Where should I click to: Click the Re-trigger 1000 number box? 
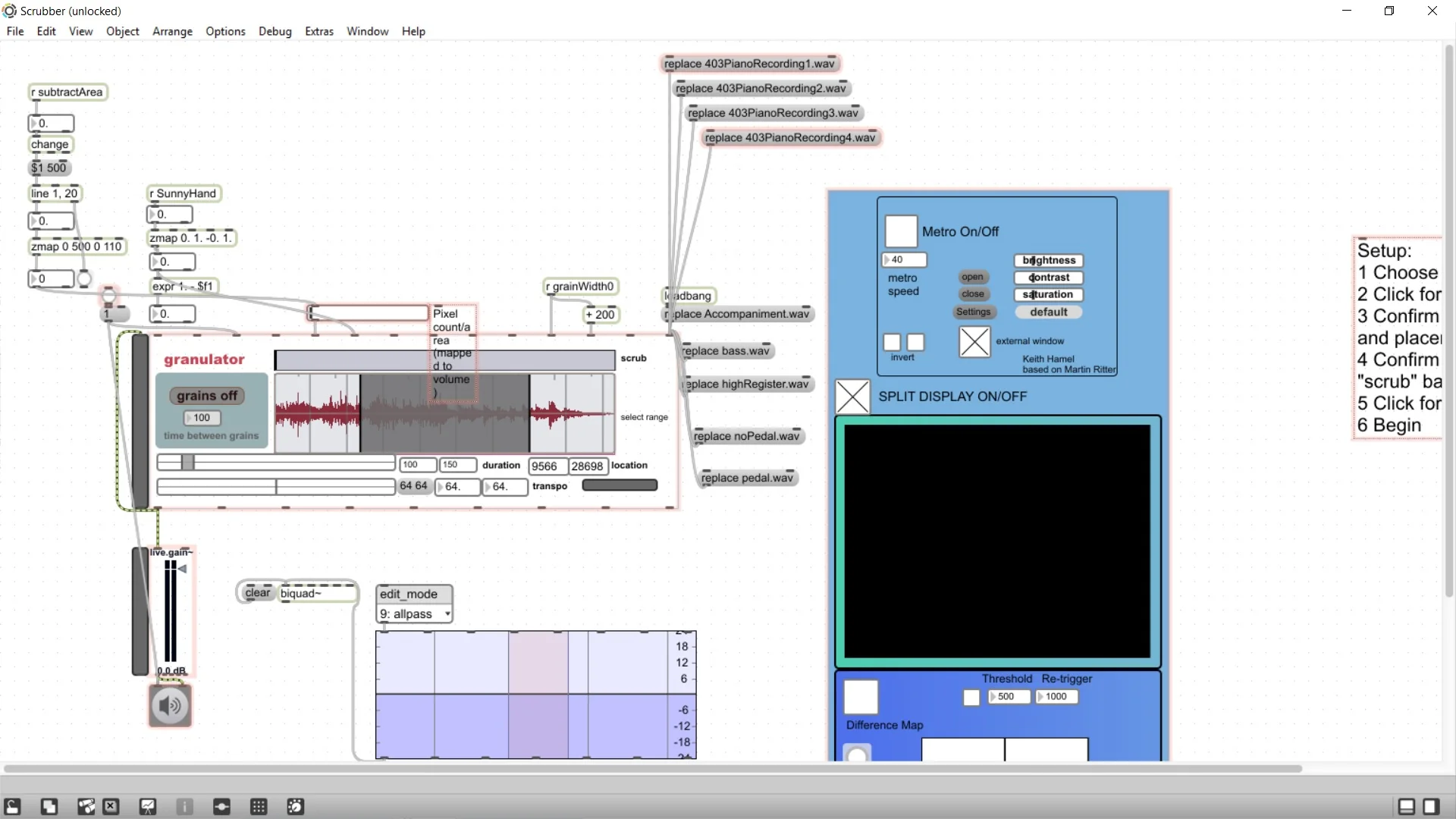point(1056,697)
